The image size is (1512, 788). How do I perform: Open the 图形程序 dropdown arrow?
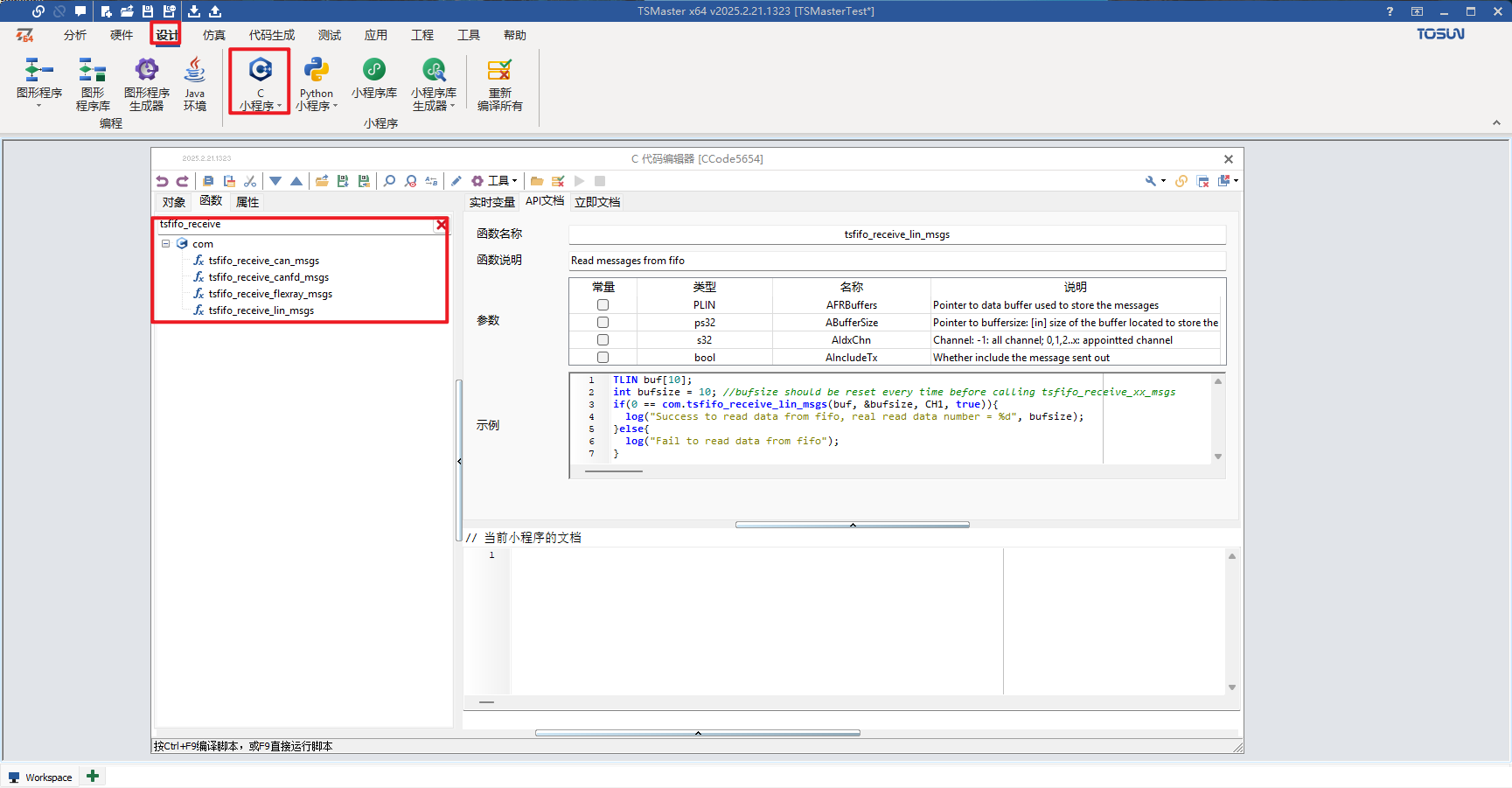pos(39,106)
